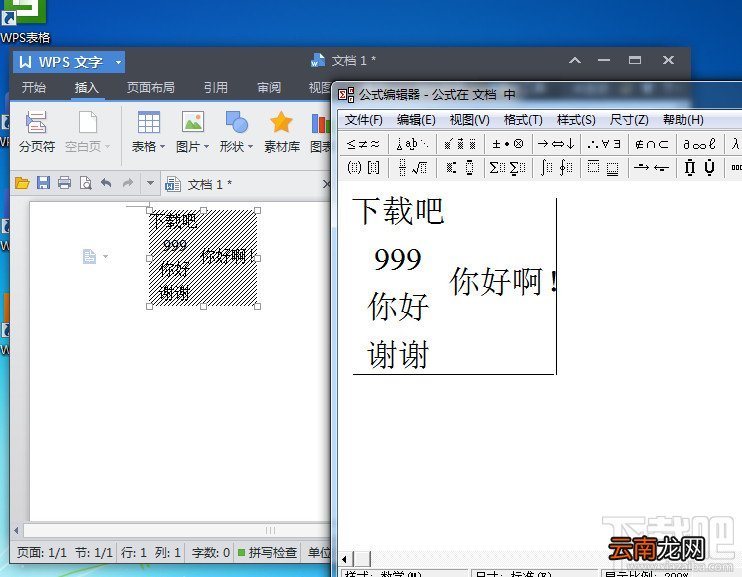The height and width of the screenshot is (577, 742).
Task: Click 下载吧 text in the formula editor
Action: coord(398,211)
